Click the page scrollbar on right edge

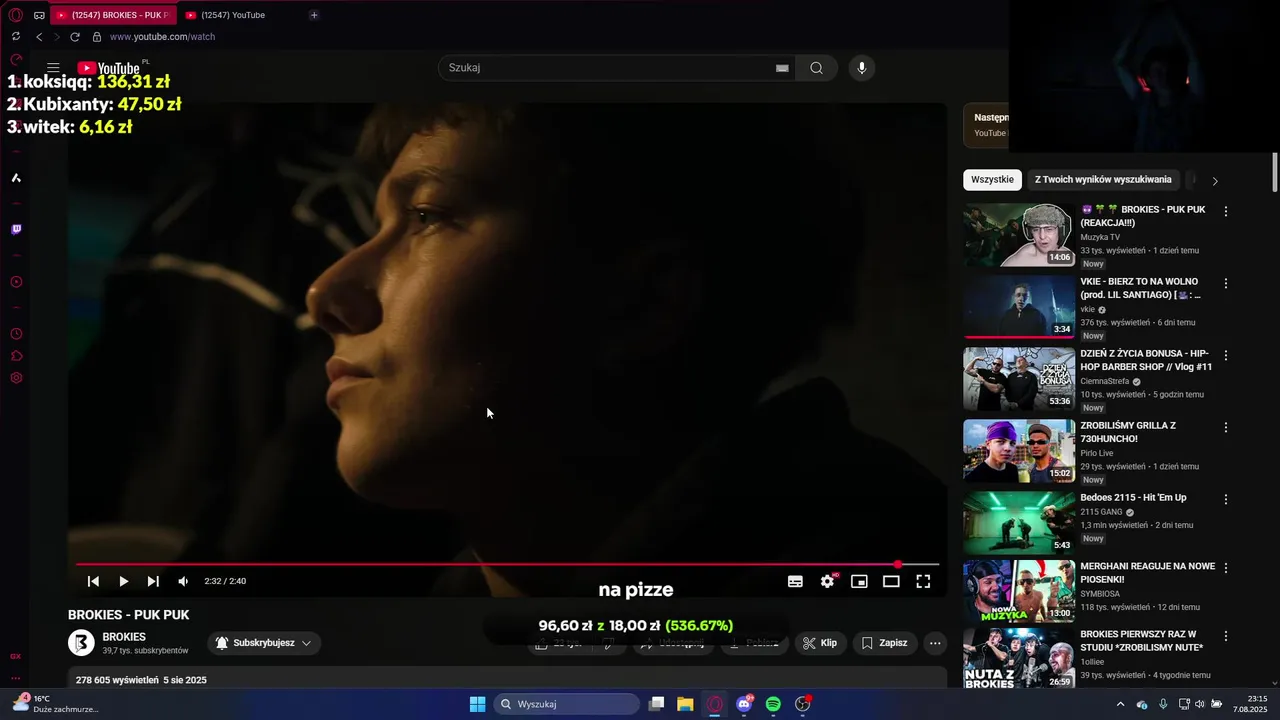coord(1275,172)
